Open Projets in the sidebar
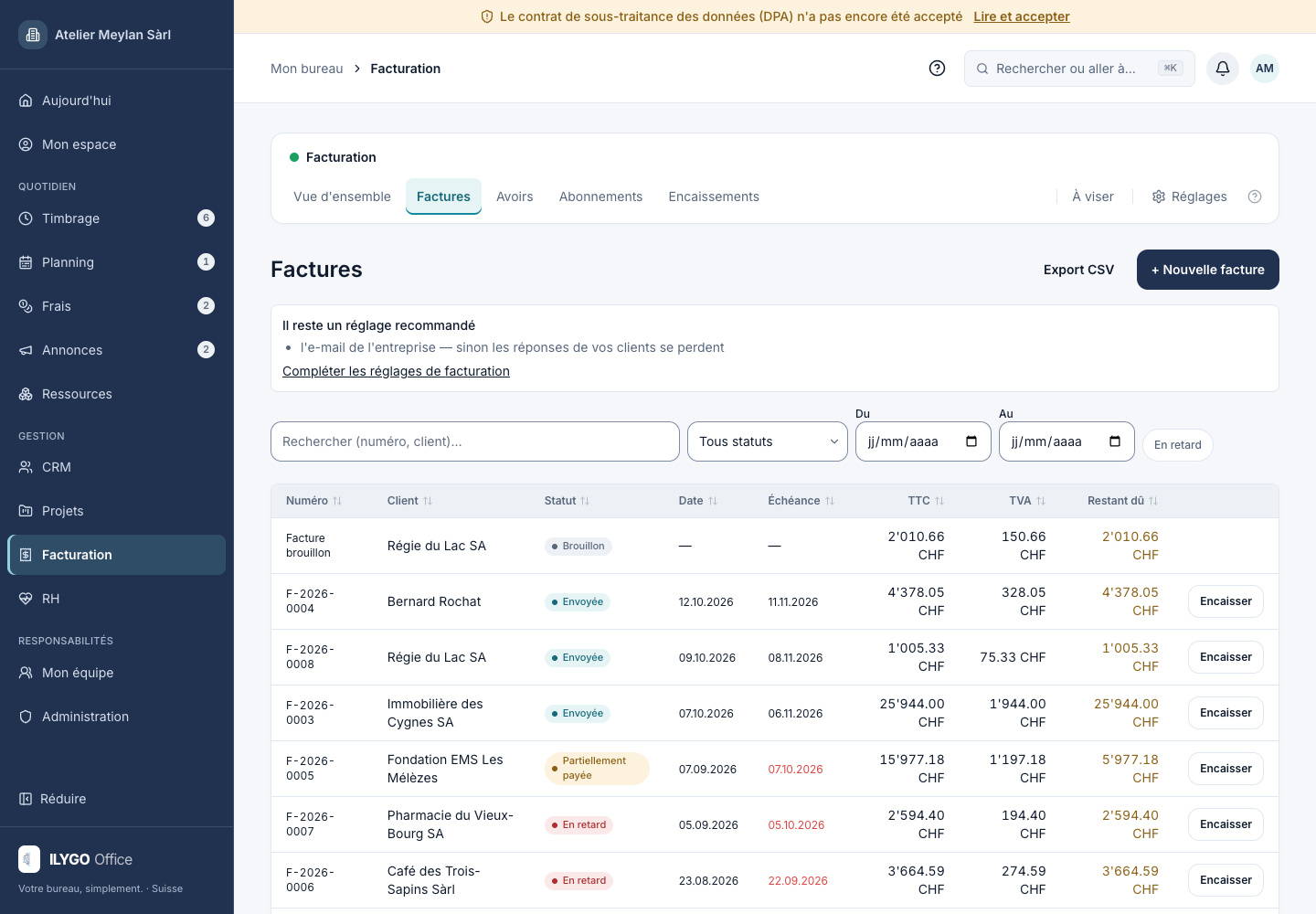Screen dimensions: 1316x914 point(117,511)
